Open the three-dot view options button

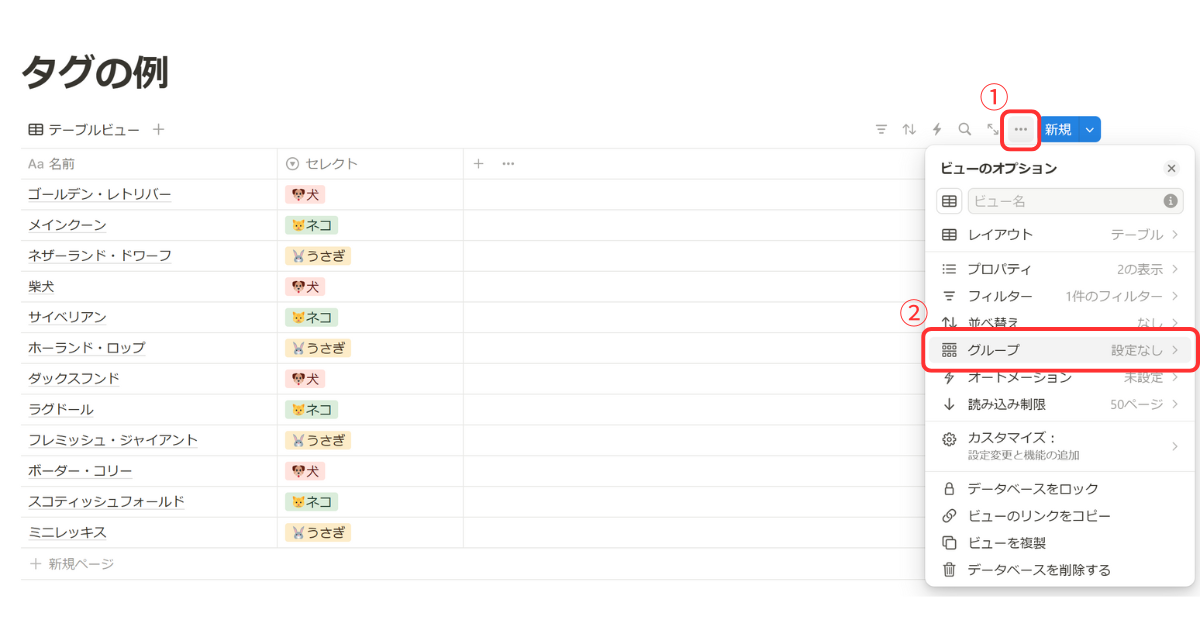(1020, 129)
